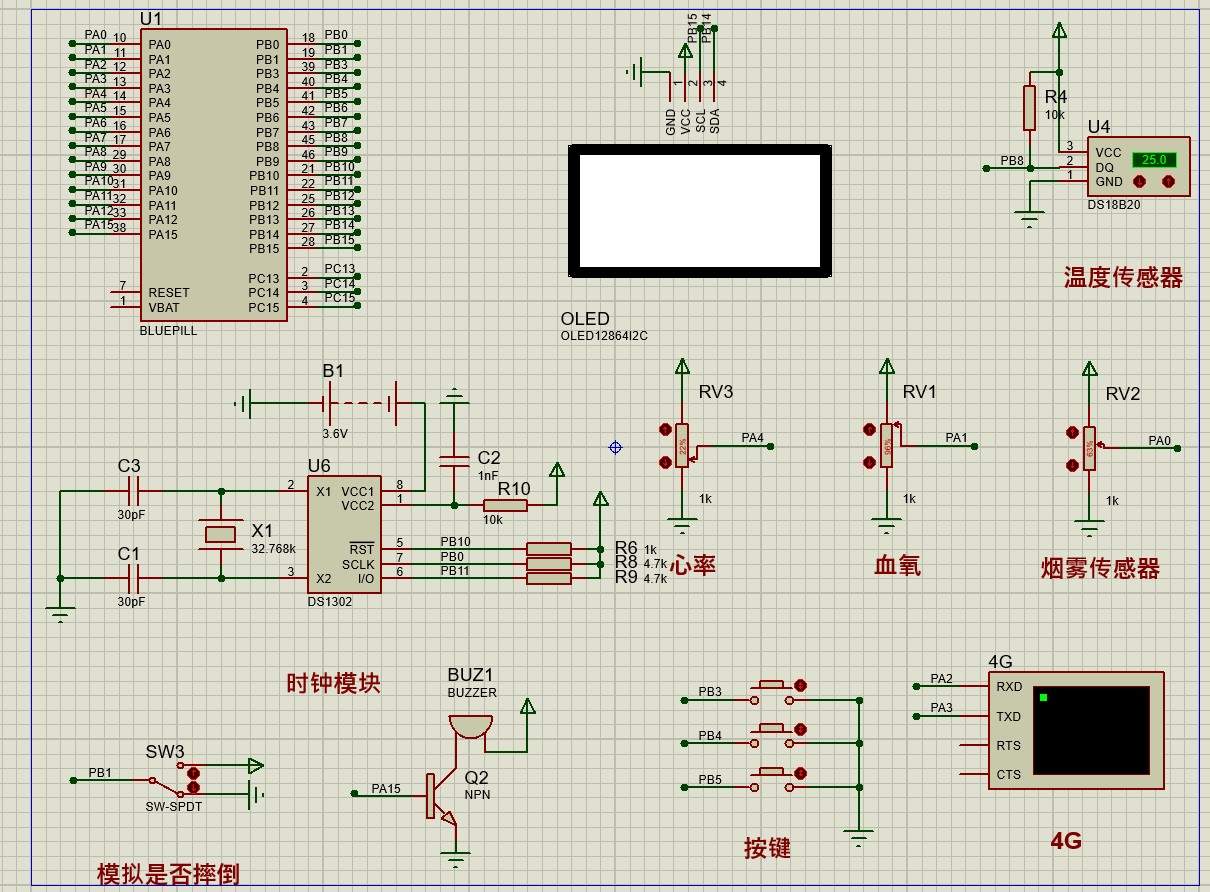Select resistor R4 above the DS18B20

coord(1029,108)
